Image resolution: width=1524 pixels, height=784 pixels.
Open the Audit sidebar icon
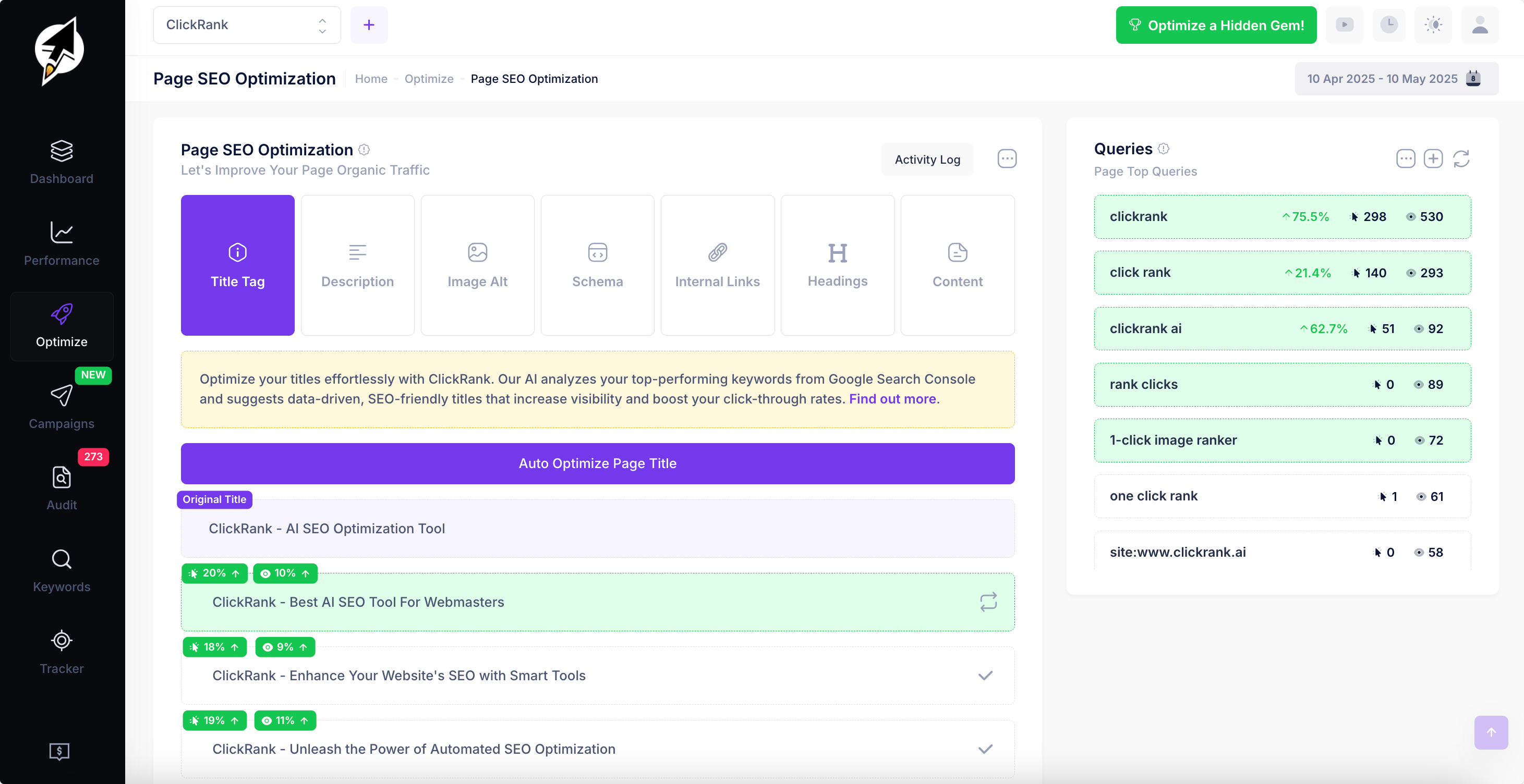62,477
